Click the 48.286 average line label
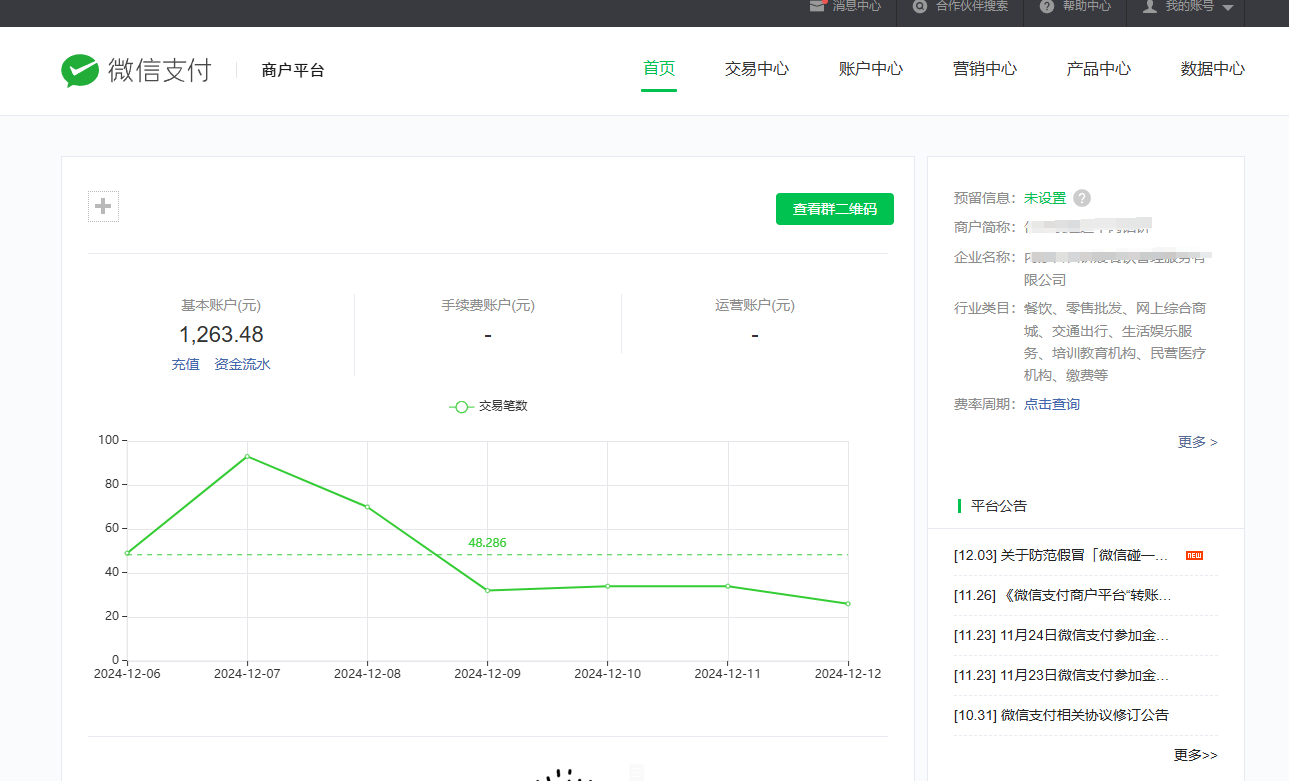This screenshot has height=781, width=1289. tap(487, 543)
